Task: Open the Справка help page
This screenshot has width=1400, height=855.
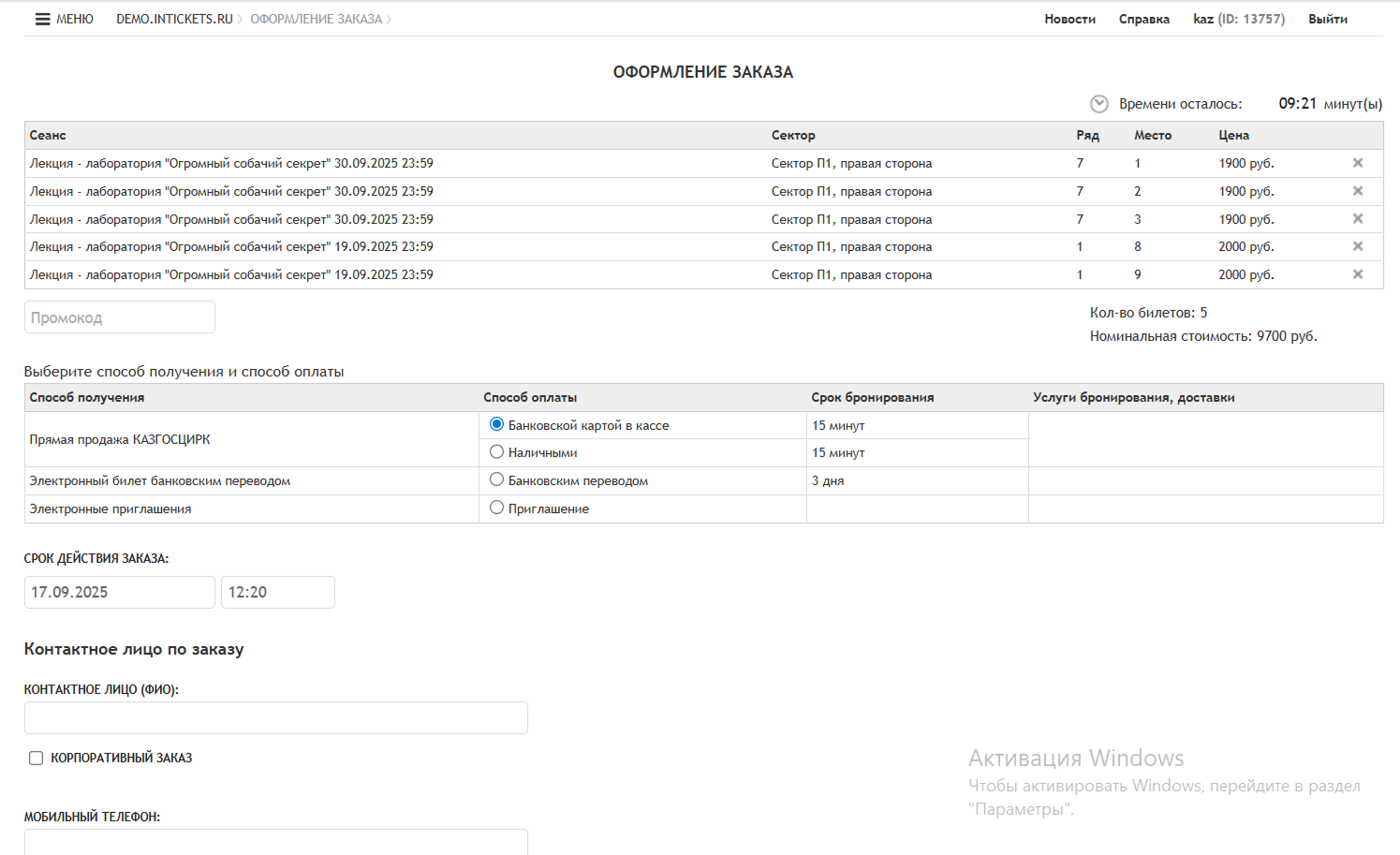Action: (1143, 19)
